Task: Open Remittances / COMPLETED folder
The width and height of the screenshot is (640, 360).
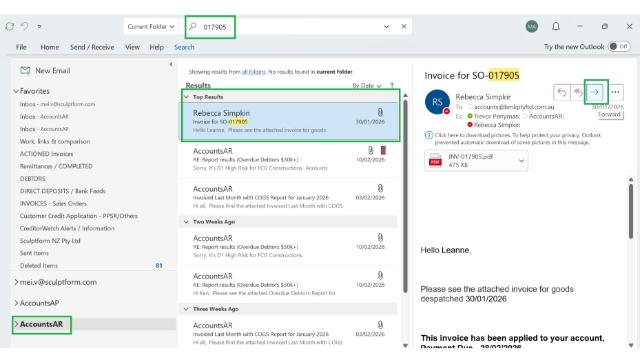Action: (x=56, y=166)
